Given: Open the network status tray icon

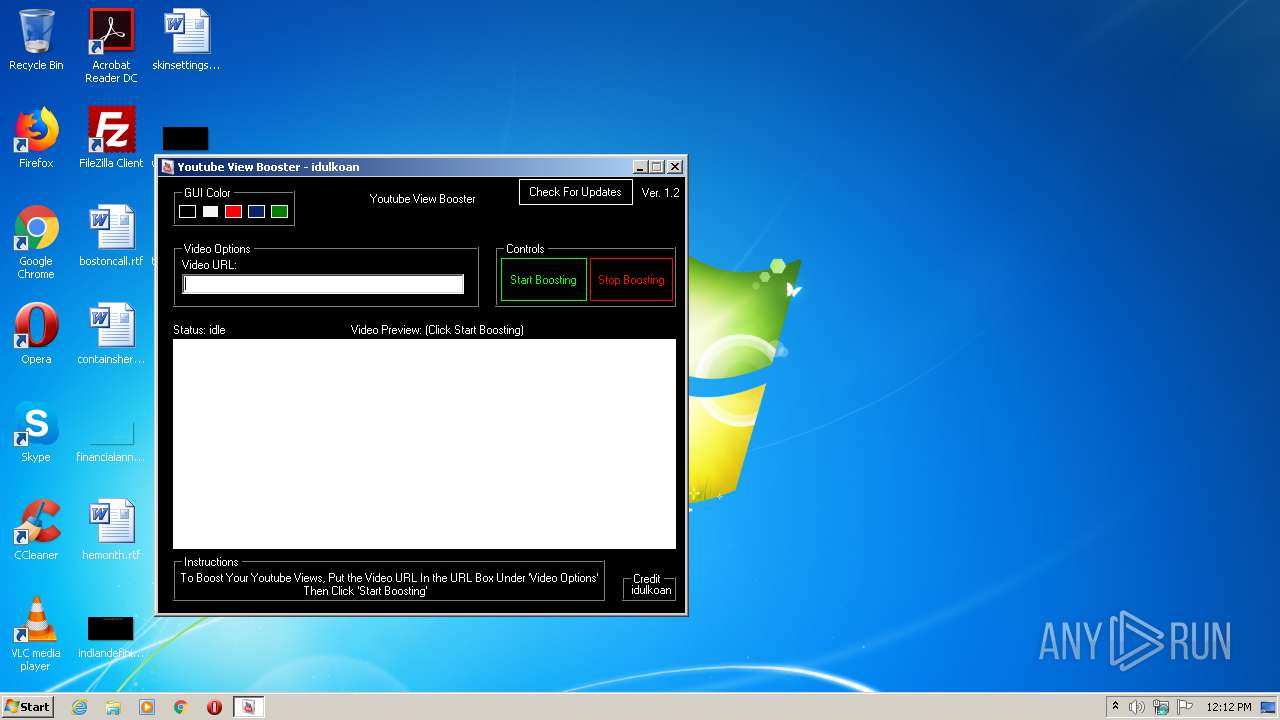Looking at the screenshot, I should [x=1161, y=707].
